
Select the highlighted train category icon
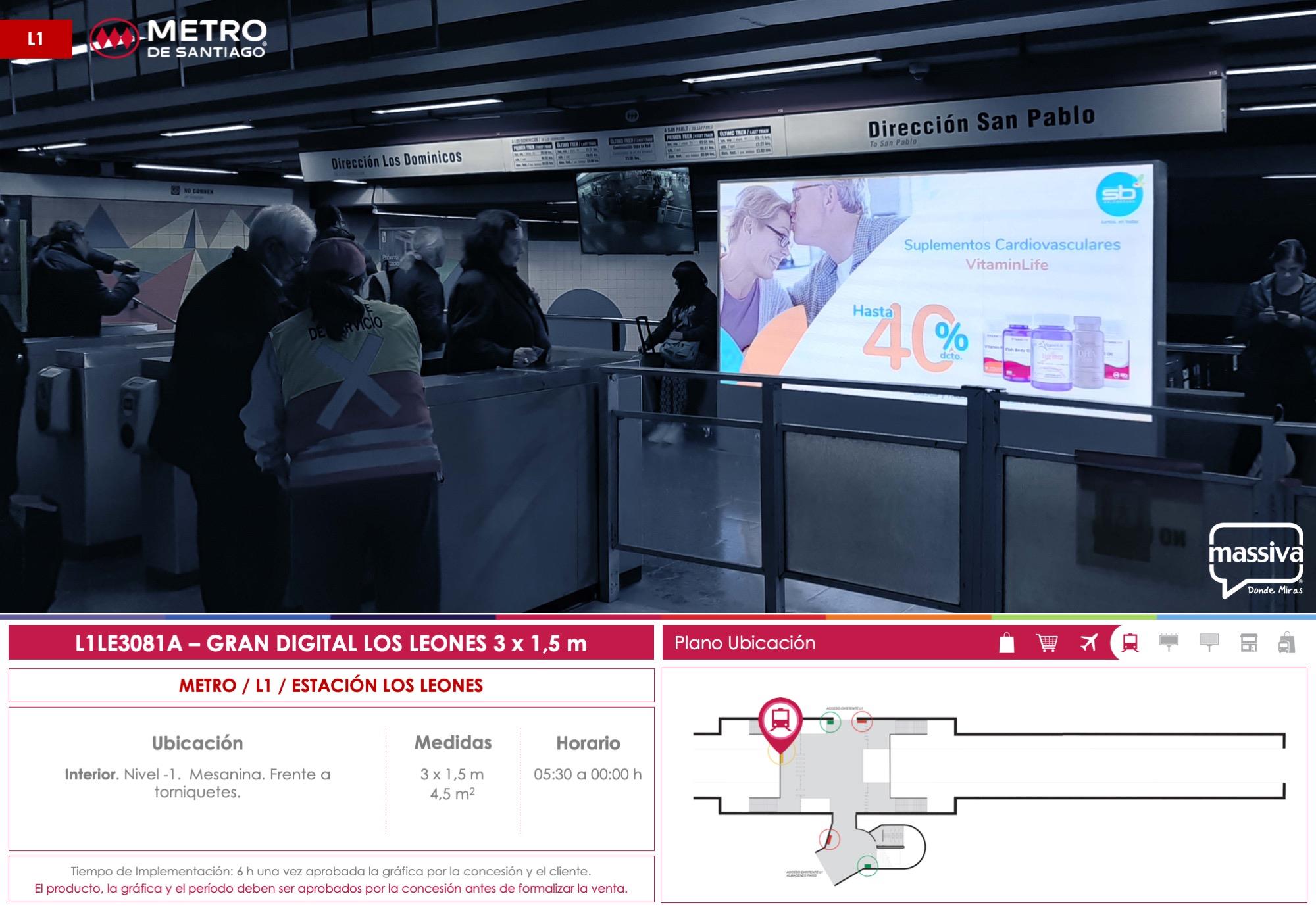coord(1130,643)
